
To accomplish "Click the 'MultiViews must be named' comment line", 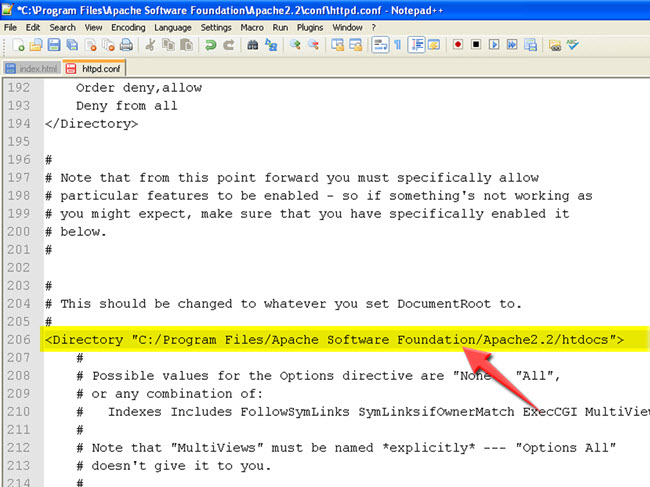I will [x=346, y=448].
